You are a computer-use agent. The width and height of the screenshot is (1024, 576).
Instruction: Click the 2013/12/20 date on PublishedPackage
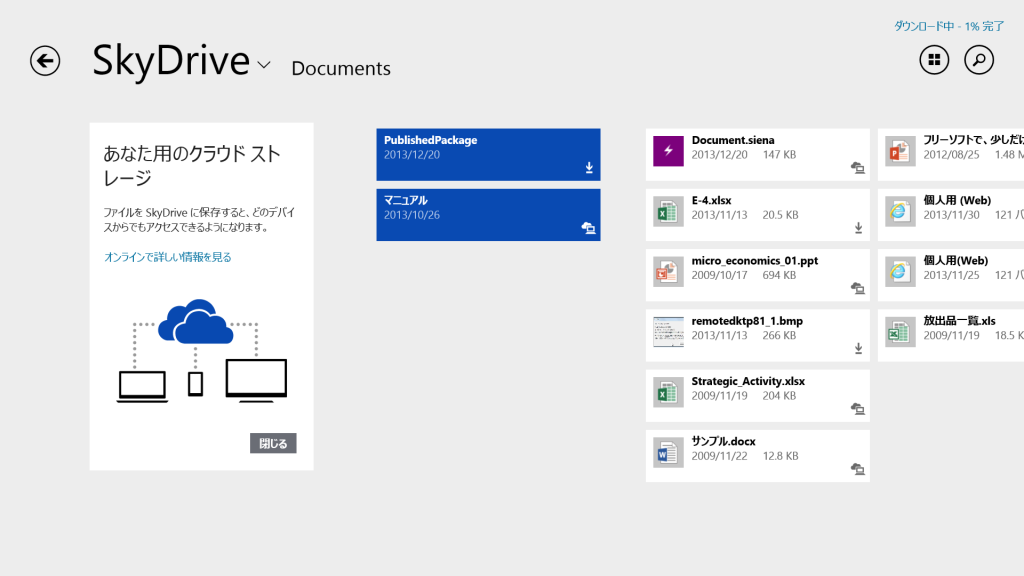pos(411,155)
